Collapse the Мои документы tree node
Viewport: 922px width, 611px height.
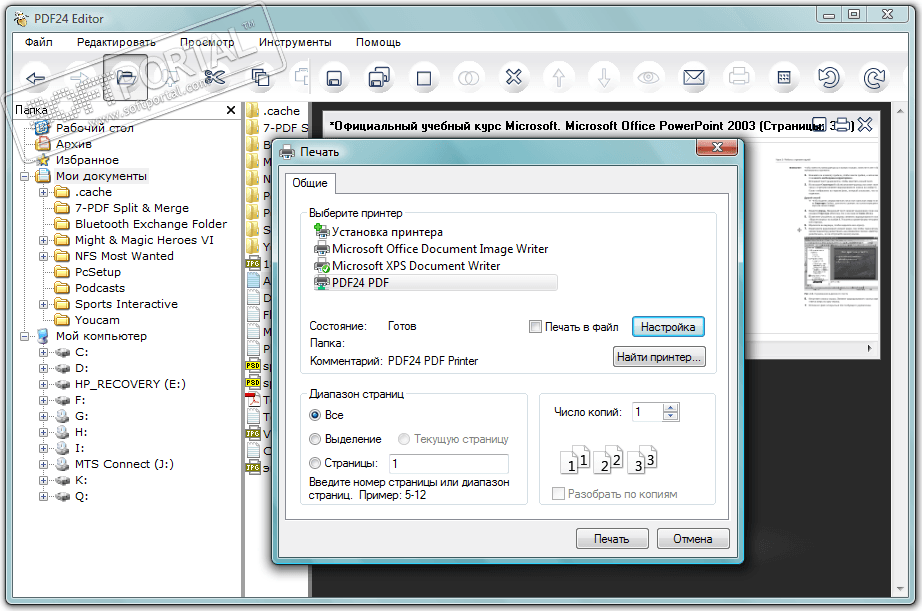pos(25,176)
